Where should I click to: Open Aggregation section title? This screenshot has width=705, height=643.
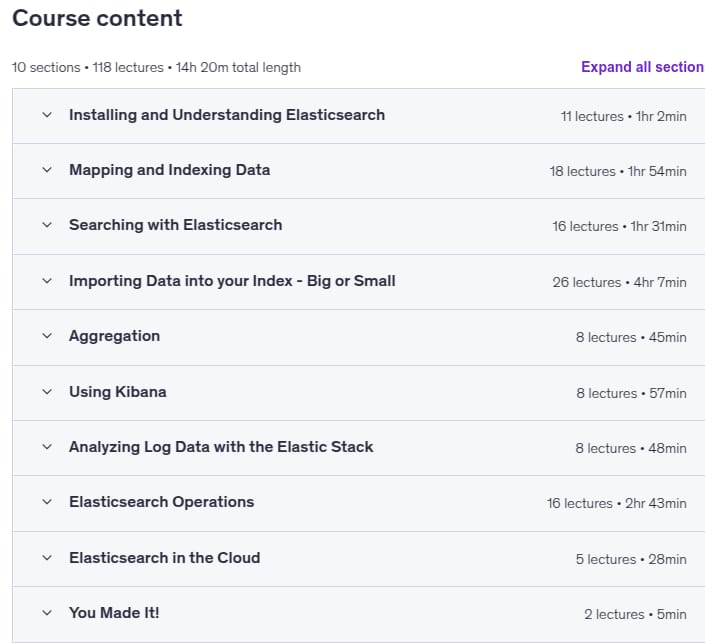tap(114, 336)
